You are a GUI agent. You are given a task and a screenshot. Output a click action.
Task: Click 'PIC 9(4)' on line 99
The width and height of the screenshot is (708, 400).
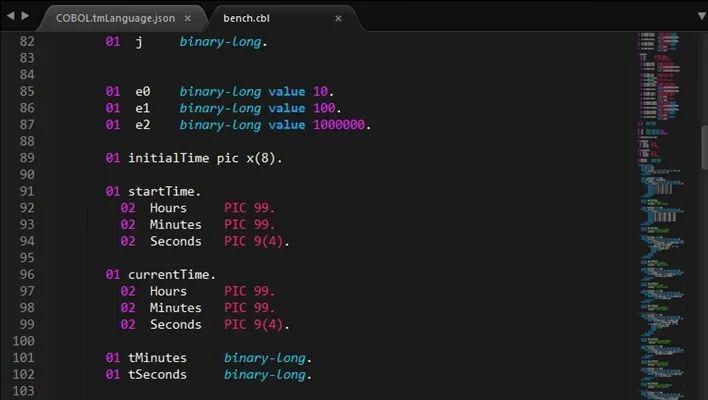pos(254,325)
